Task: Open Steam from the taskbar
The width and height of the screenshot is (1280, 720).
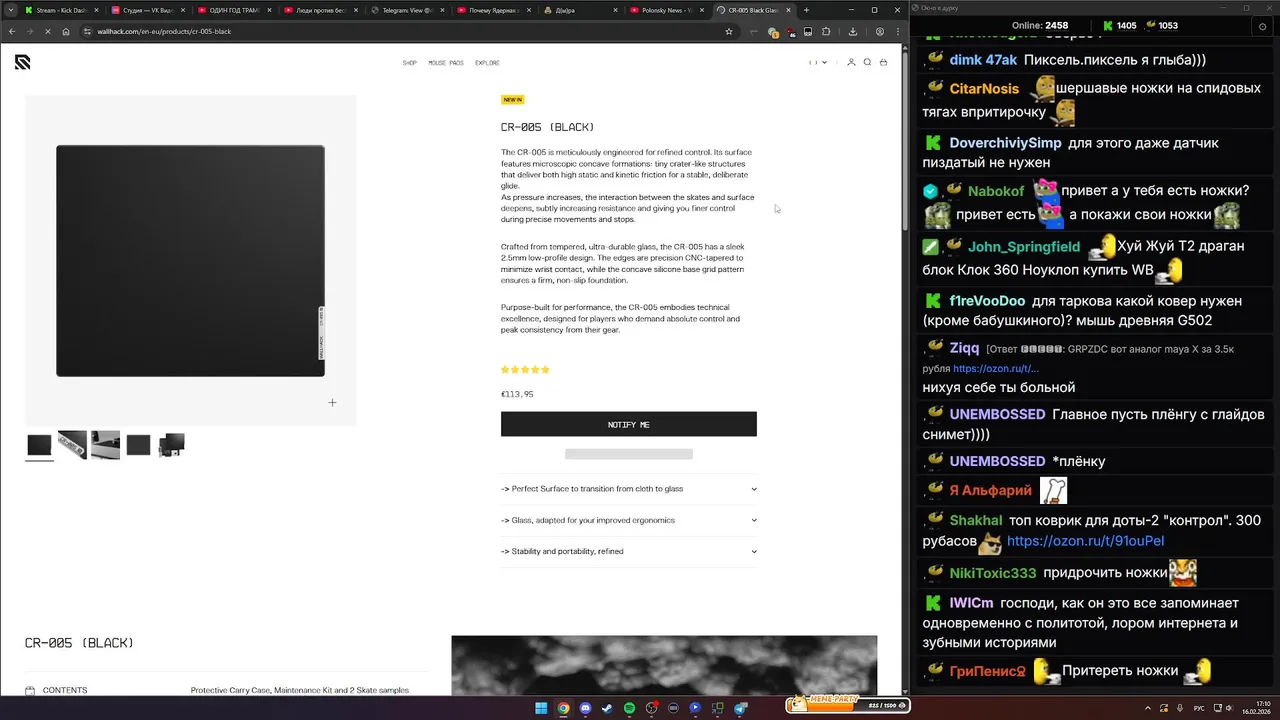Action: tap(607, 708)
